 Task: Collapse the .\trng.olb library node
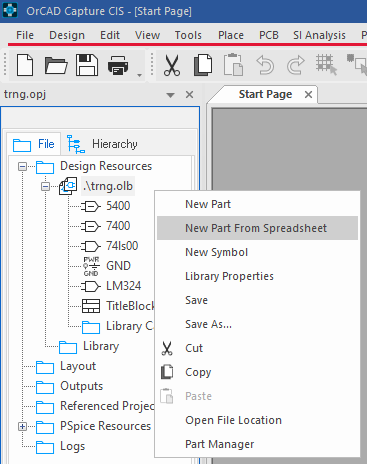tap(46, 186)
